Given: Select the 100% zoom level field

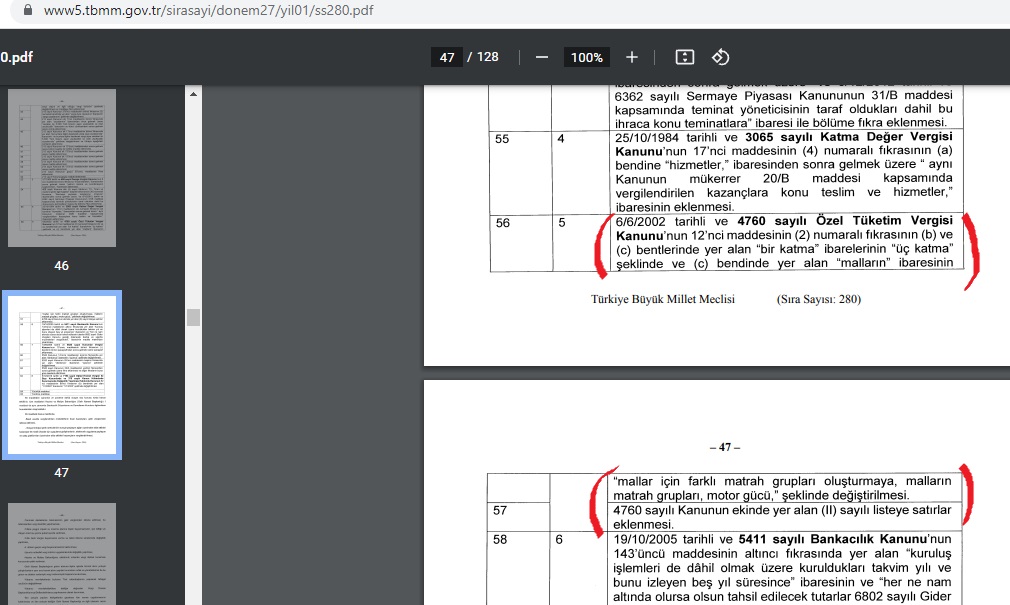Looking at the screenshot, I should [586, 57].
